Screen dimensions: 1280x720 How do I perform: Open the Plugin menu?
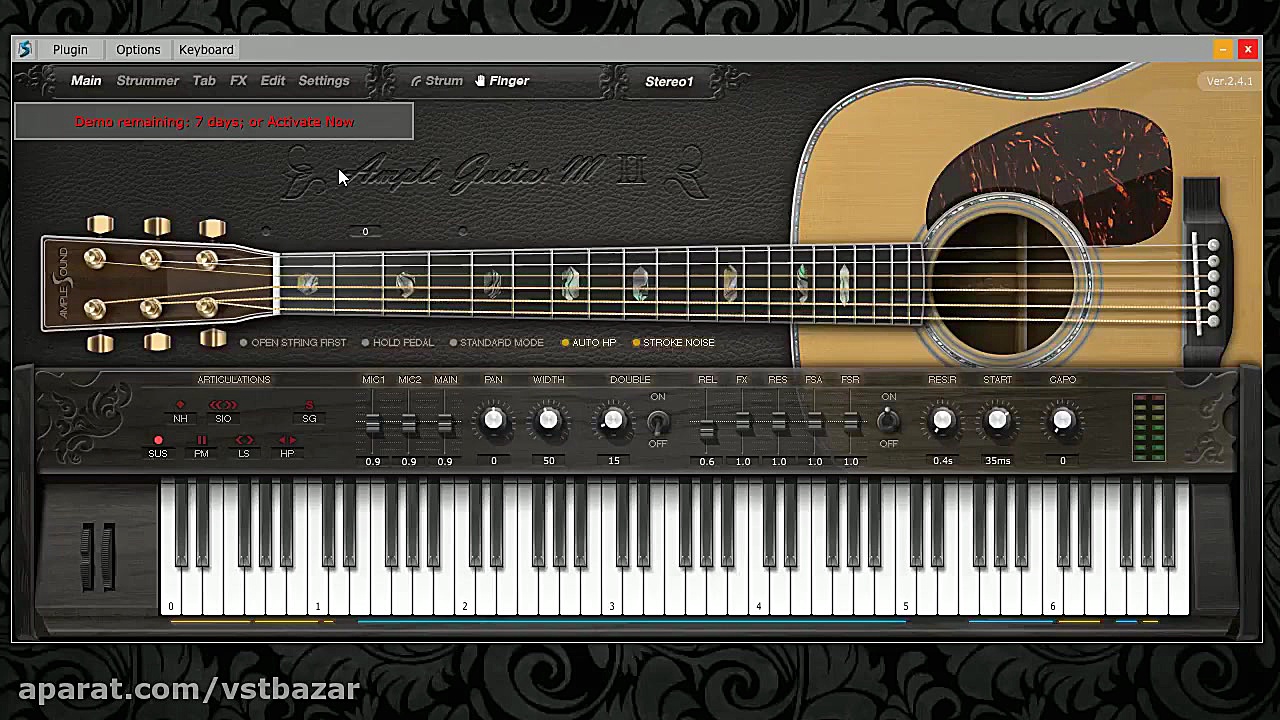[70, 49]
